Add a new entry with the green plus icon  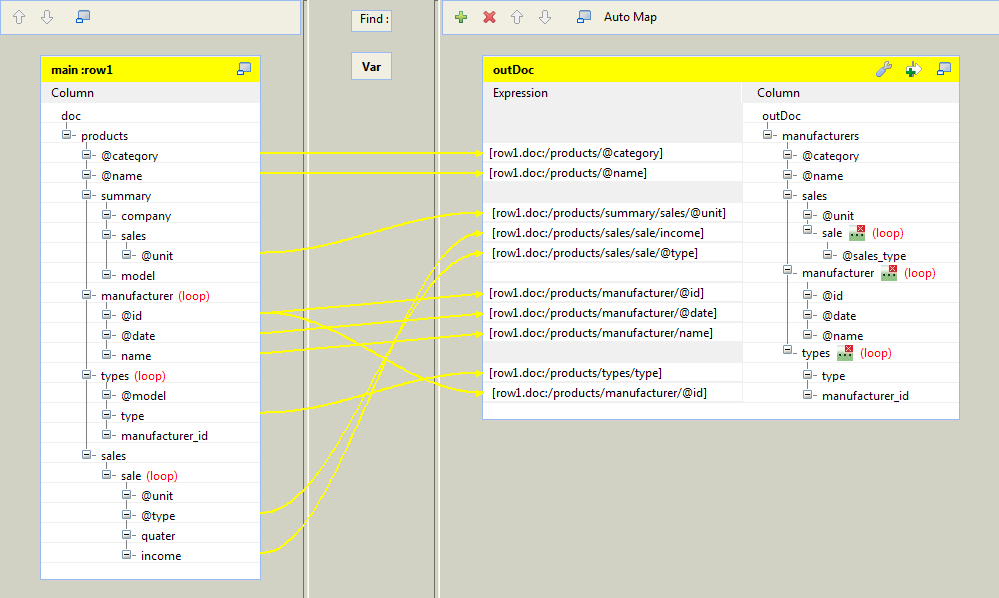[x=459, y=16]
